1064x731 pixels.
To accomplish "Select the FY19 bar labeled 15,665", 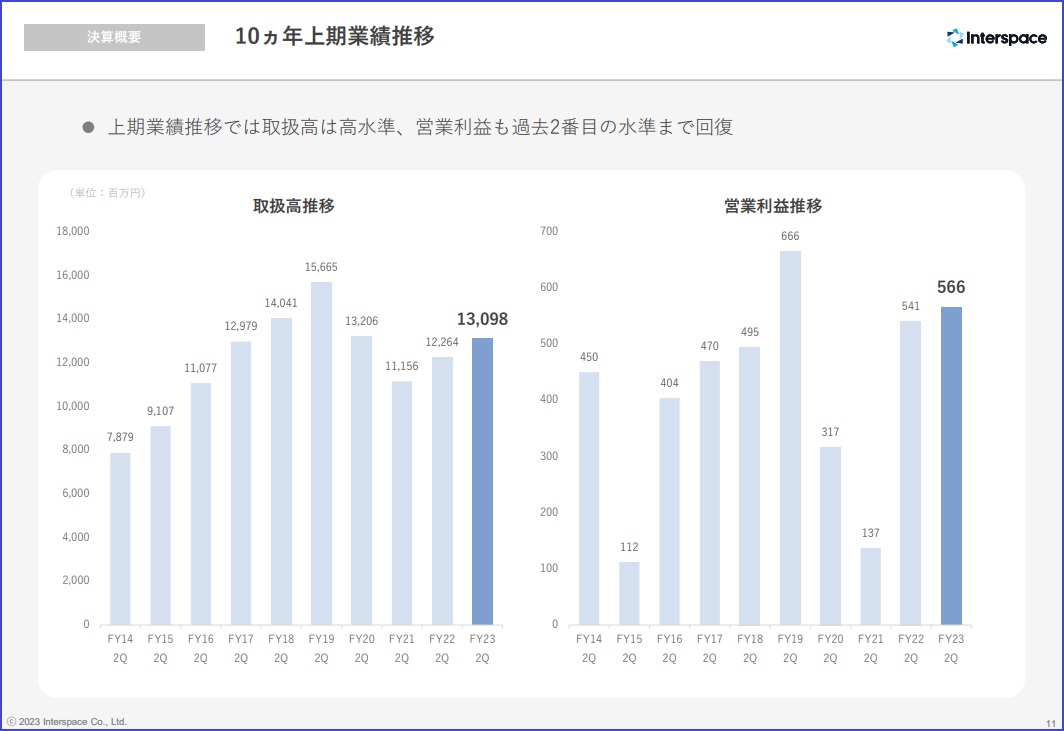I will click(x=321, y=452).
